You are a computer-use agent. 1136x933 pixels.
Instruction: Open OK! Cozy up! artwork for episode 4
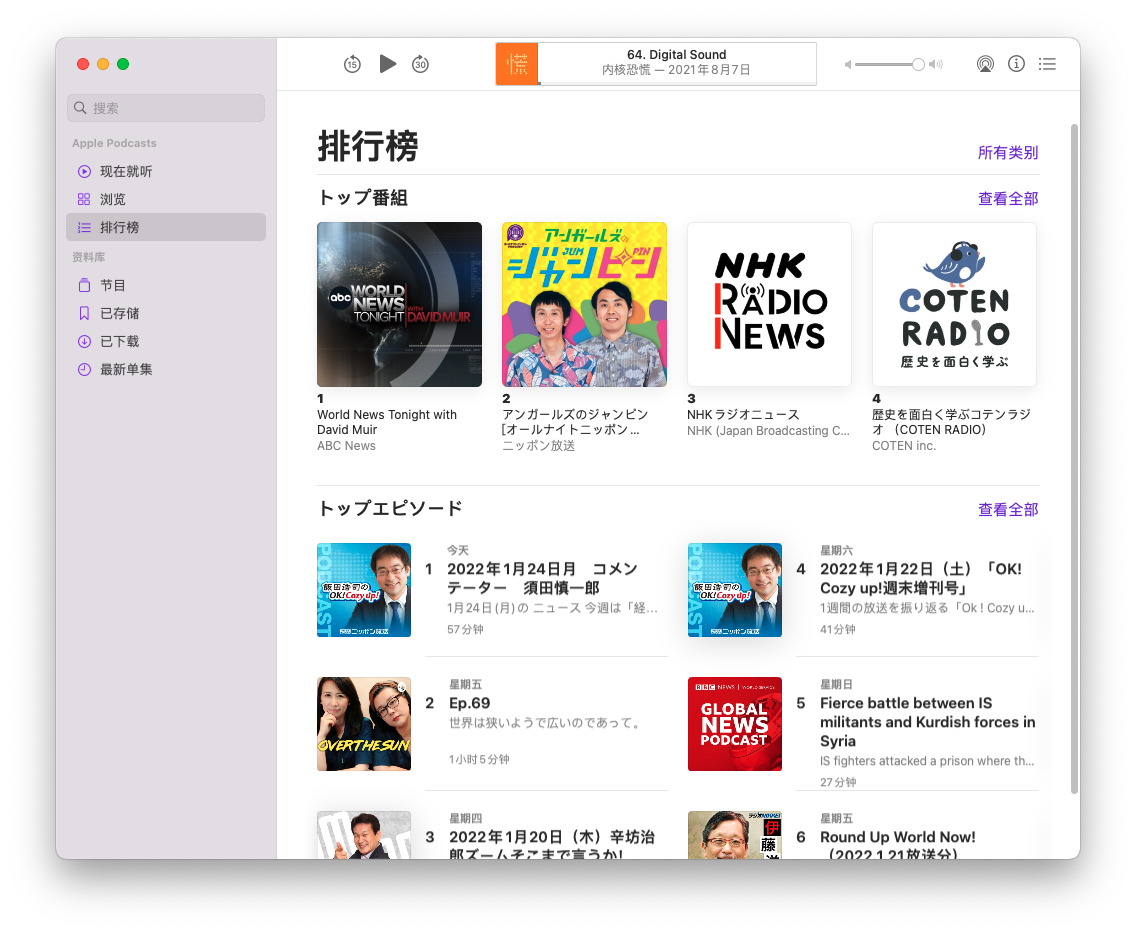pyautogui.click(x=735, y=590)
